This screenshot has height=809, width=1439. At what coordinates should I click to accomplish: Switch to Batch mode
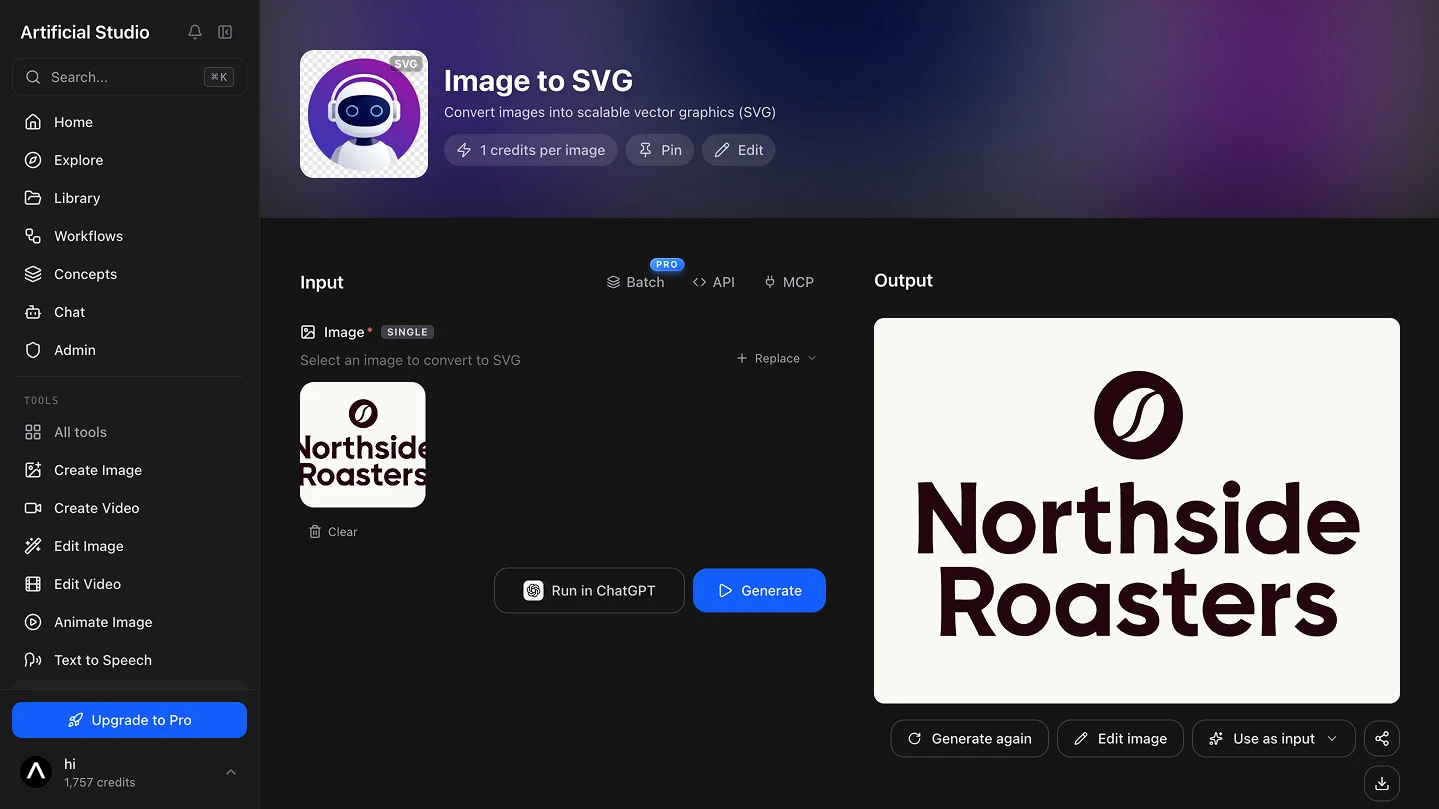636,282
